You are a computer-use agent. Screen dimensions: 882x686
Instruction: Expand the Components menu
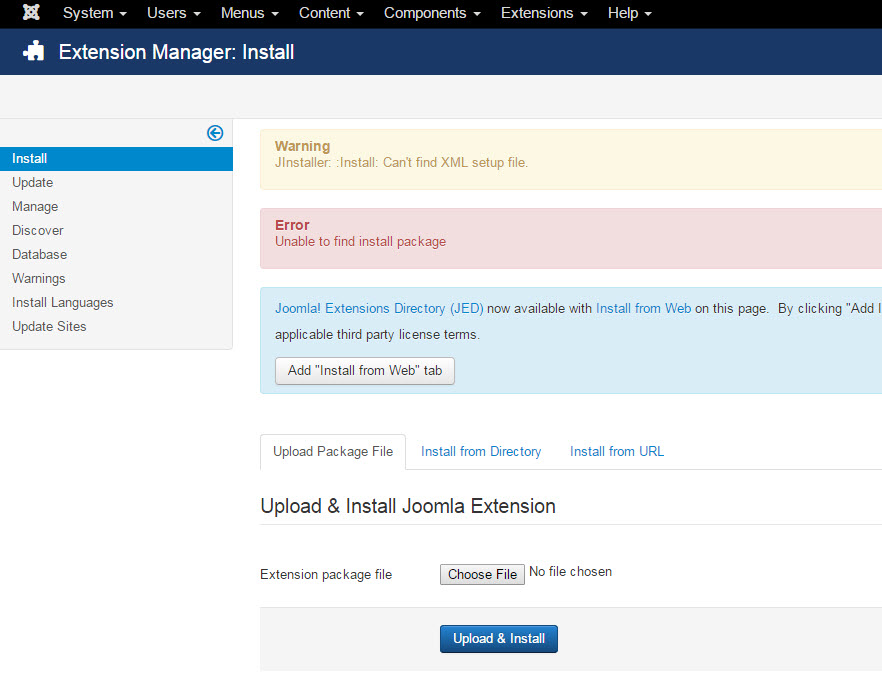point(431,13)
